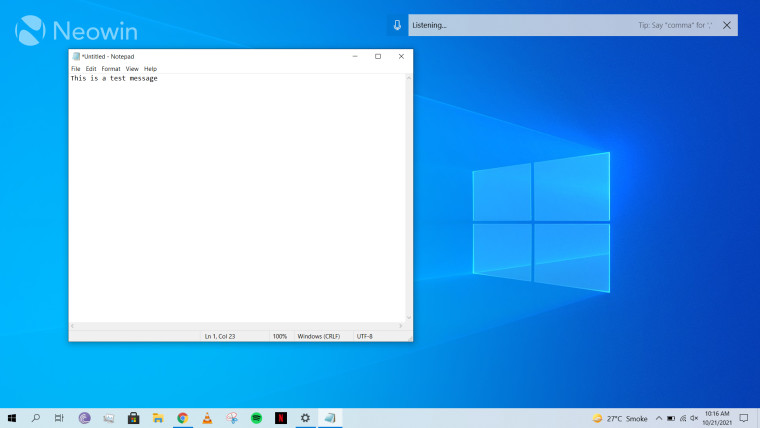Screen dimensions: 760x428
Task: Close the dictation Listening bar
Action: click(727, 25)
